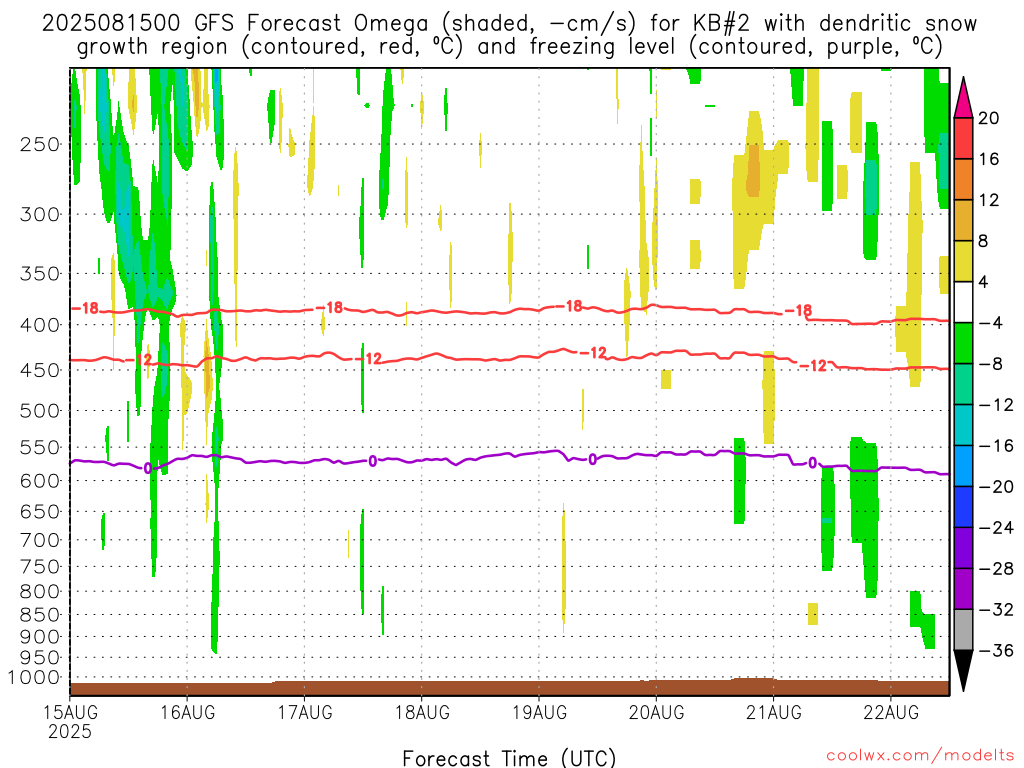
Task: Select the 700 pressure level label
Action: [40, 540]
